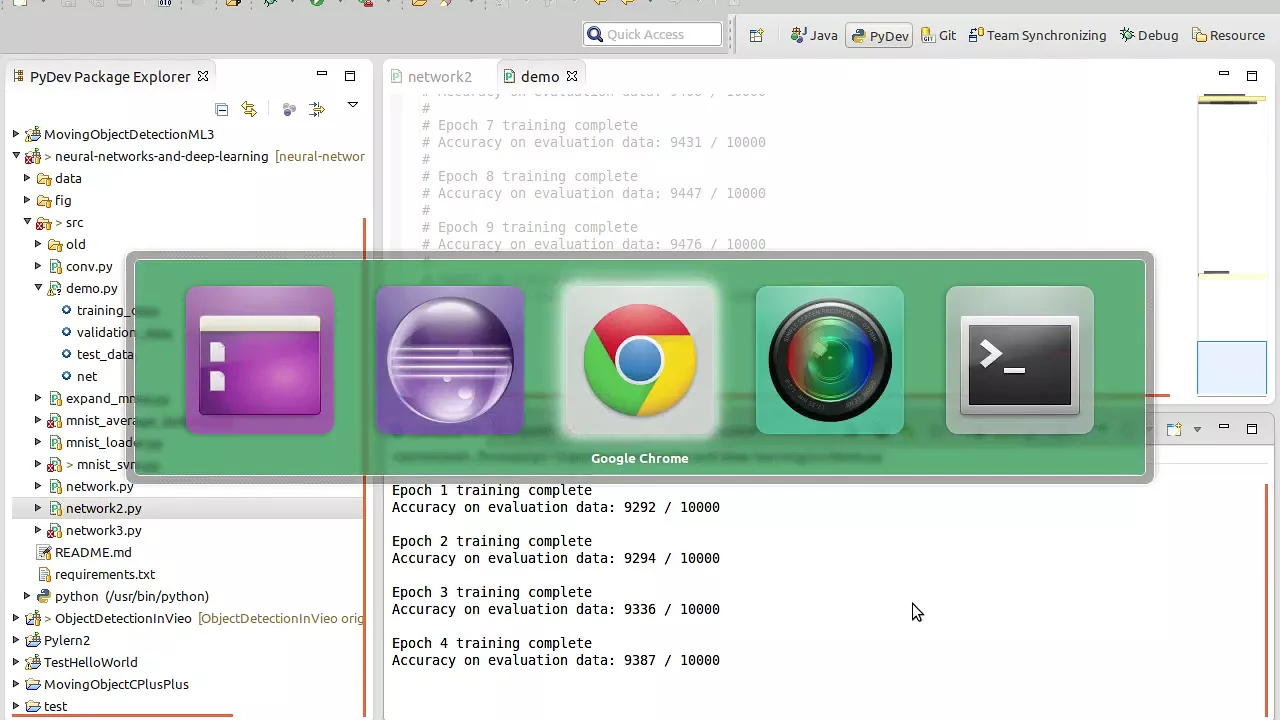Close the demo editor tab
The height and width of the screenshot is (720, 1280).
(x=572, y=76)
